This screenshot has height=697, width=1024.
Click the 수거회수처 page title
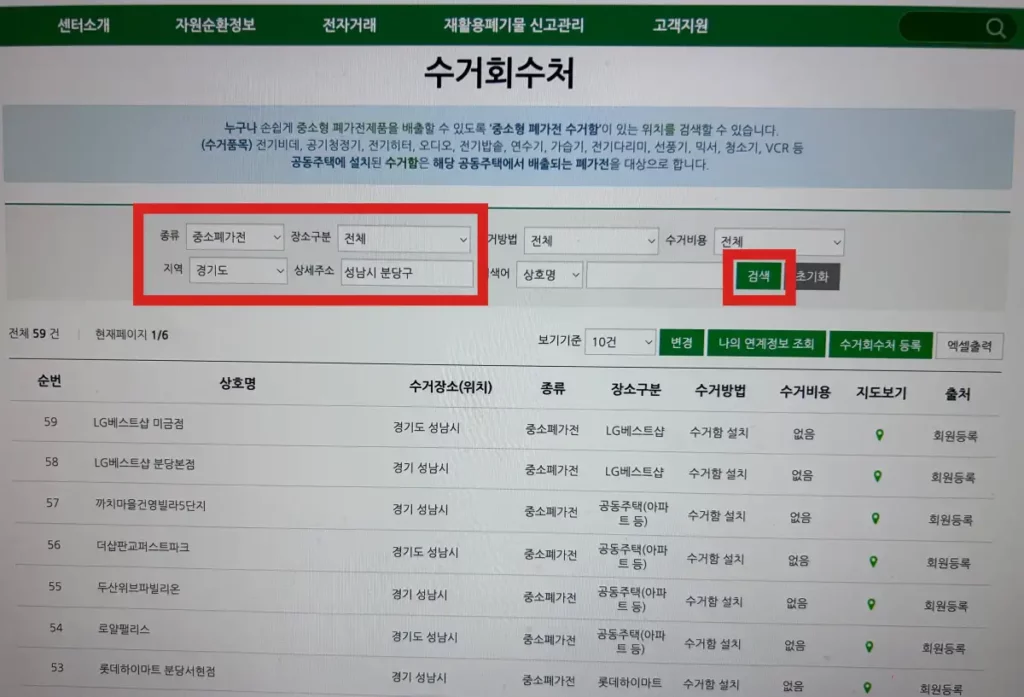(500, 72)
